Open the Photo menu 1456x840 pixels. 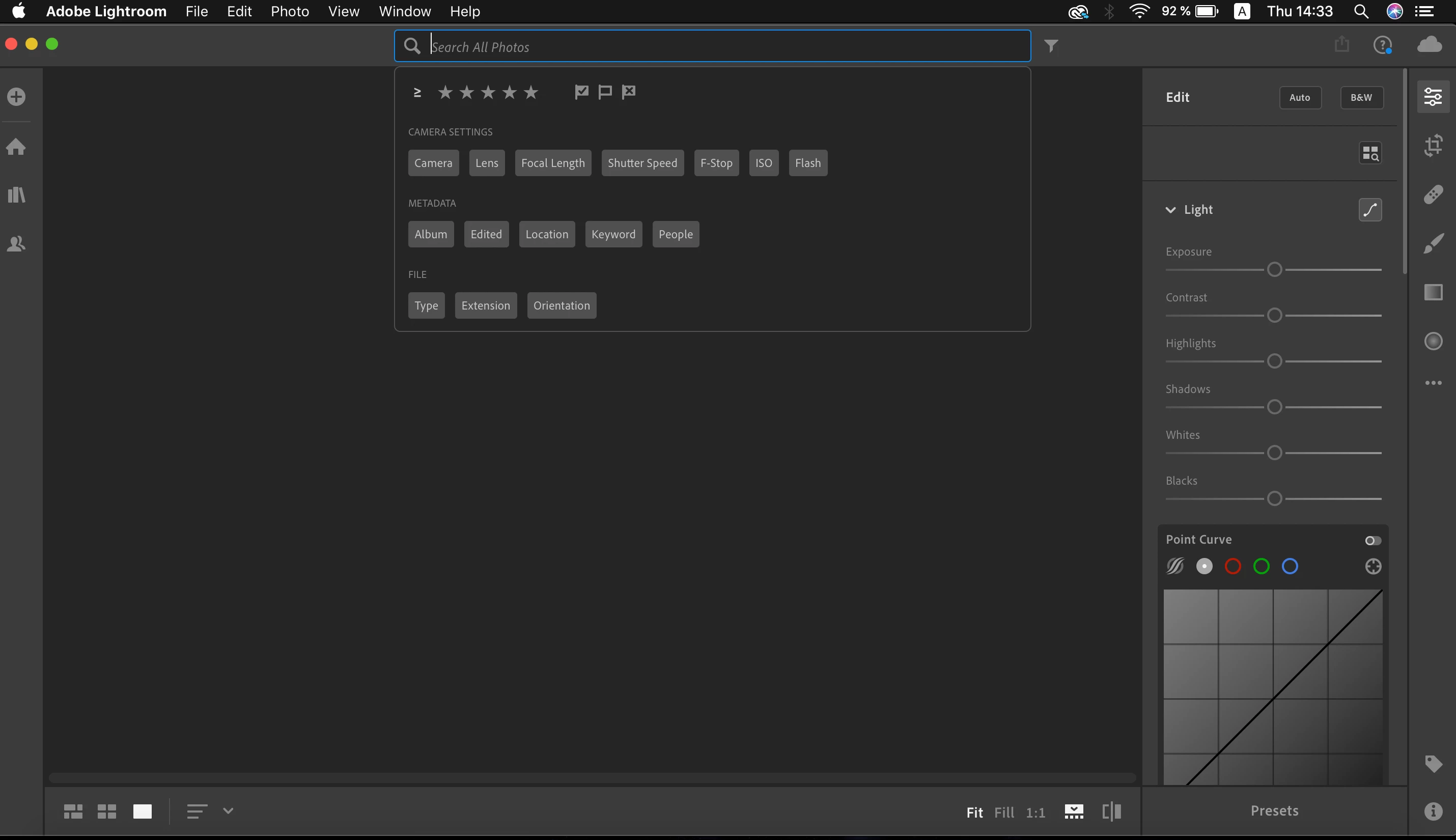point(290,12)
